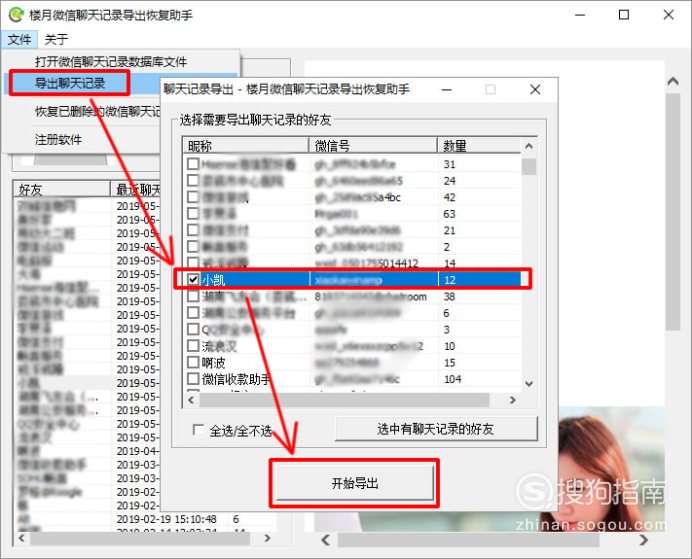This screenshot has width=692, height=559.
Task: Tick checkbox of row with count 31
Action: [193, 164]
